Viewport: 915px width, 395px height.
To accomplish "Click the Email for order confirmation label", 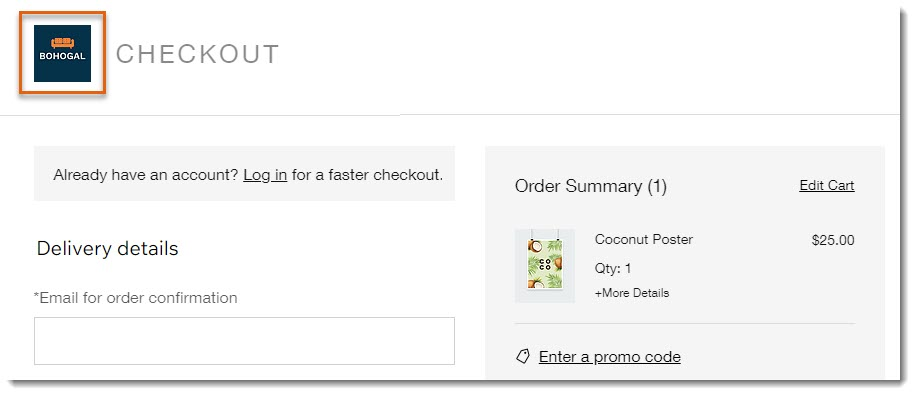I will click(x=135, y=298).
